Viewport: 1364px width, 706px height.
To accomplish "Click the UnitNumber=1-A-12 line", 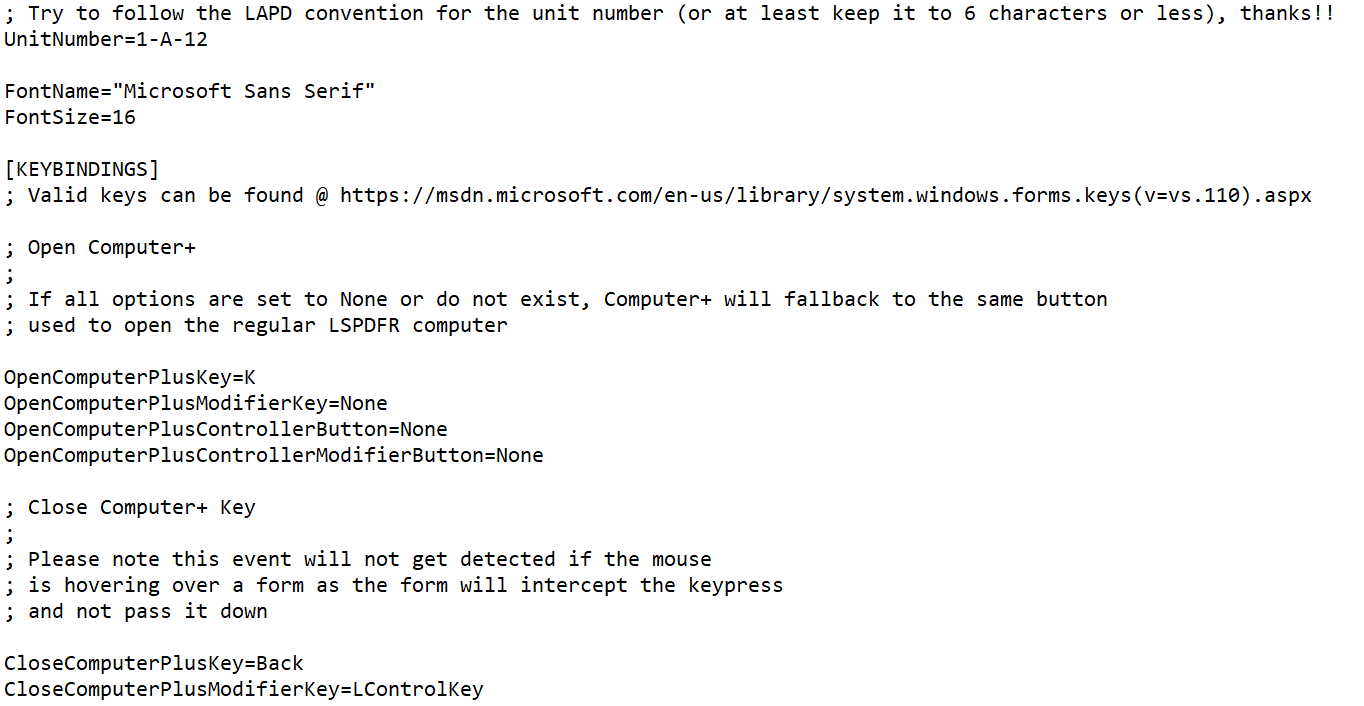I will (106, 40).
